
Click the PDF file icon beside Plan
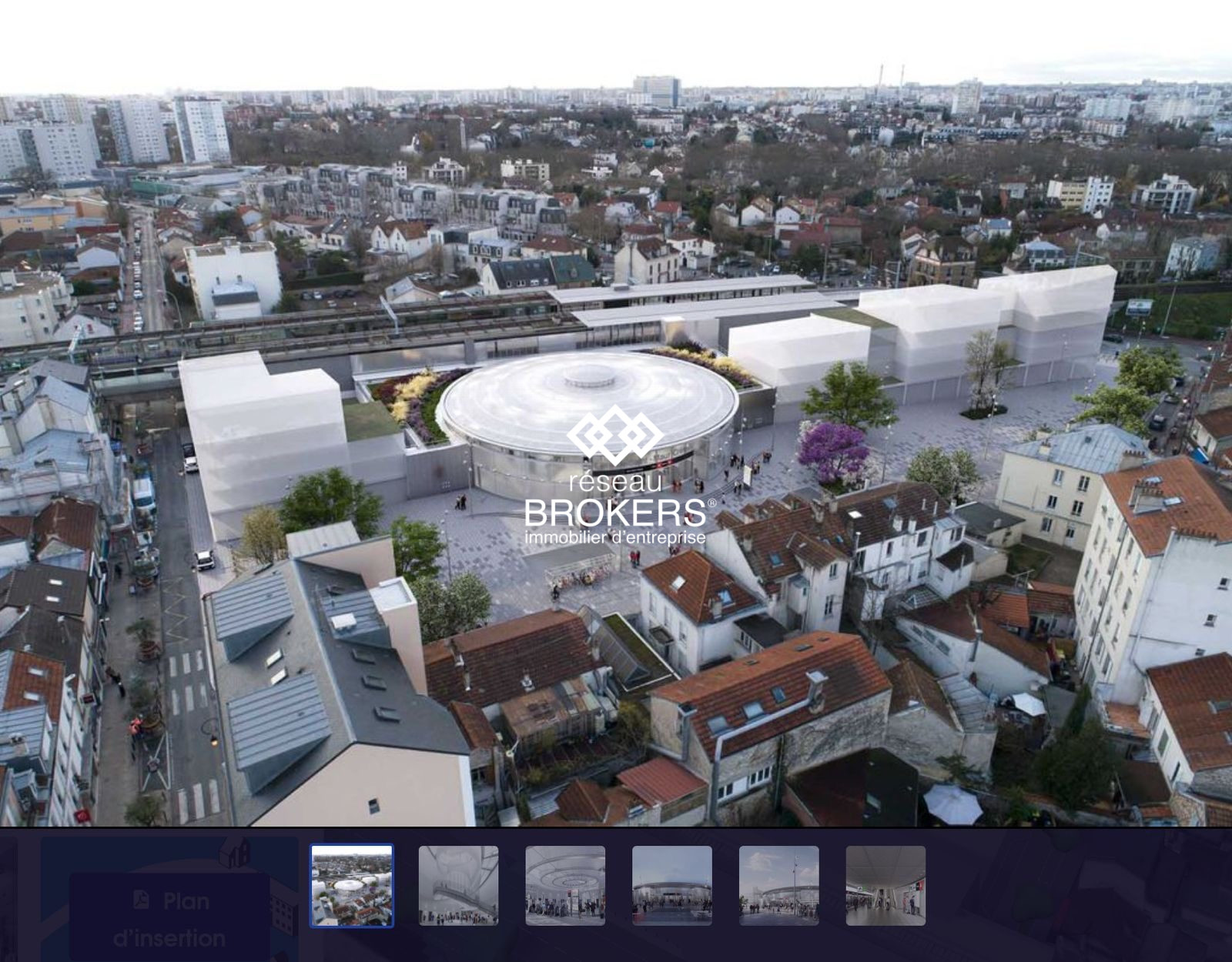click(142, 900)
